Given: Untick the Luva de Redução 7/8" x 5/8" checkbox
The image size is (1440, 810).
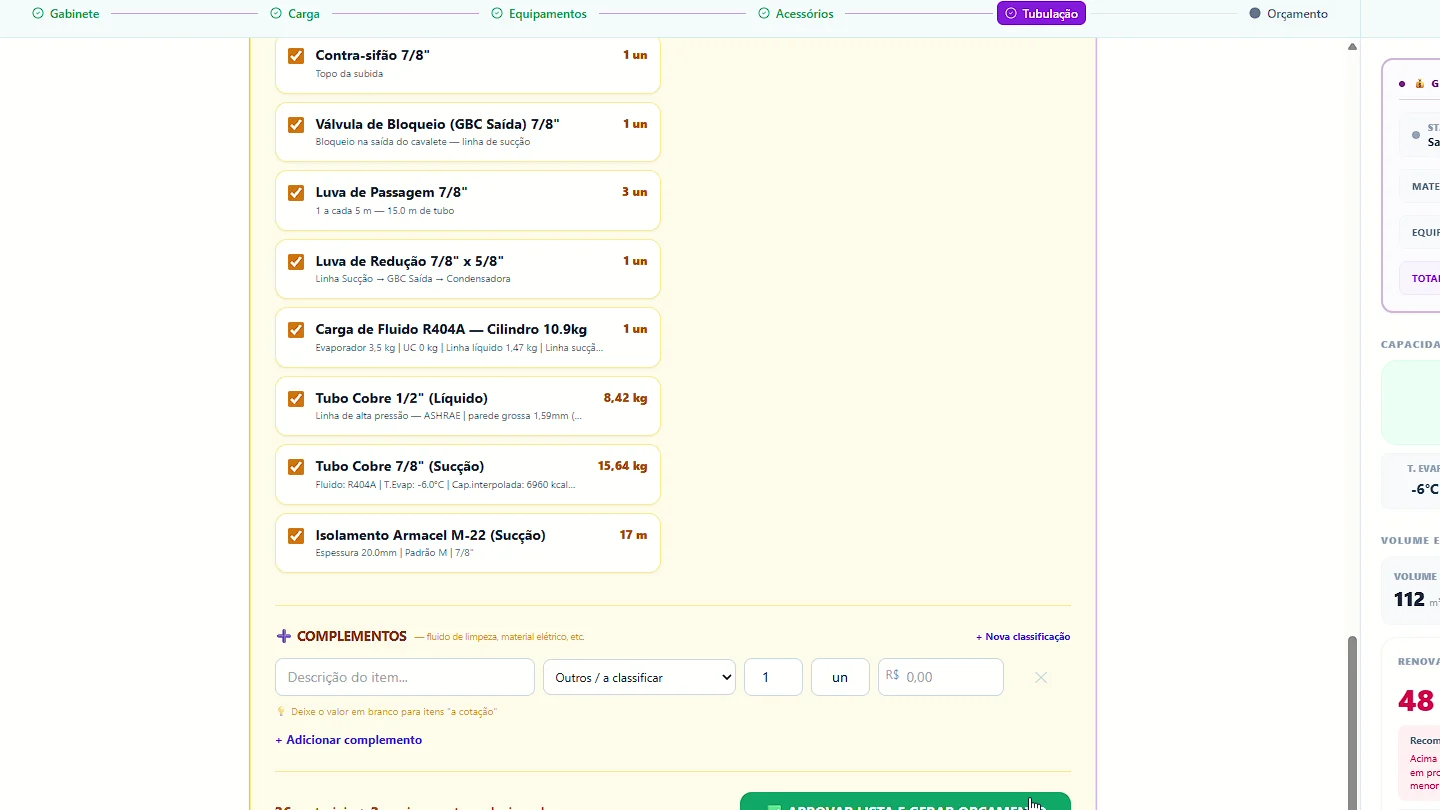Looking at the screenshot, I should pyautogui.click(x=296, y=262).
